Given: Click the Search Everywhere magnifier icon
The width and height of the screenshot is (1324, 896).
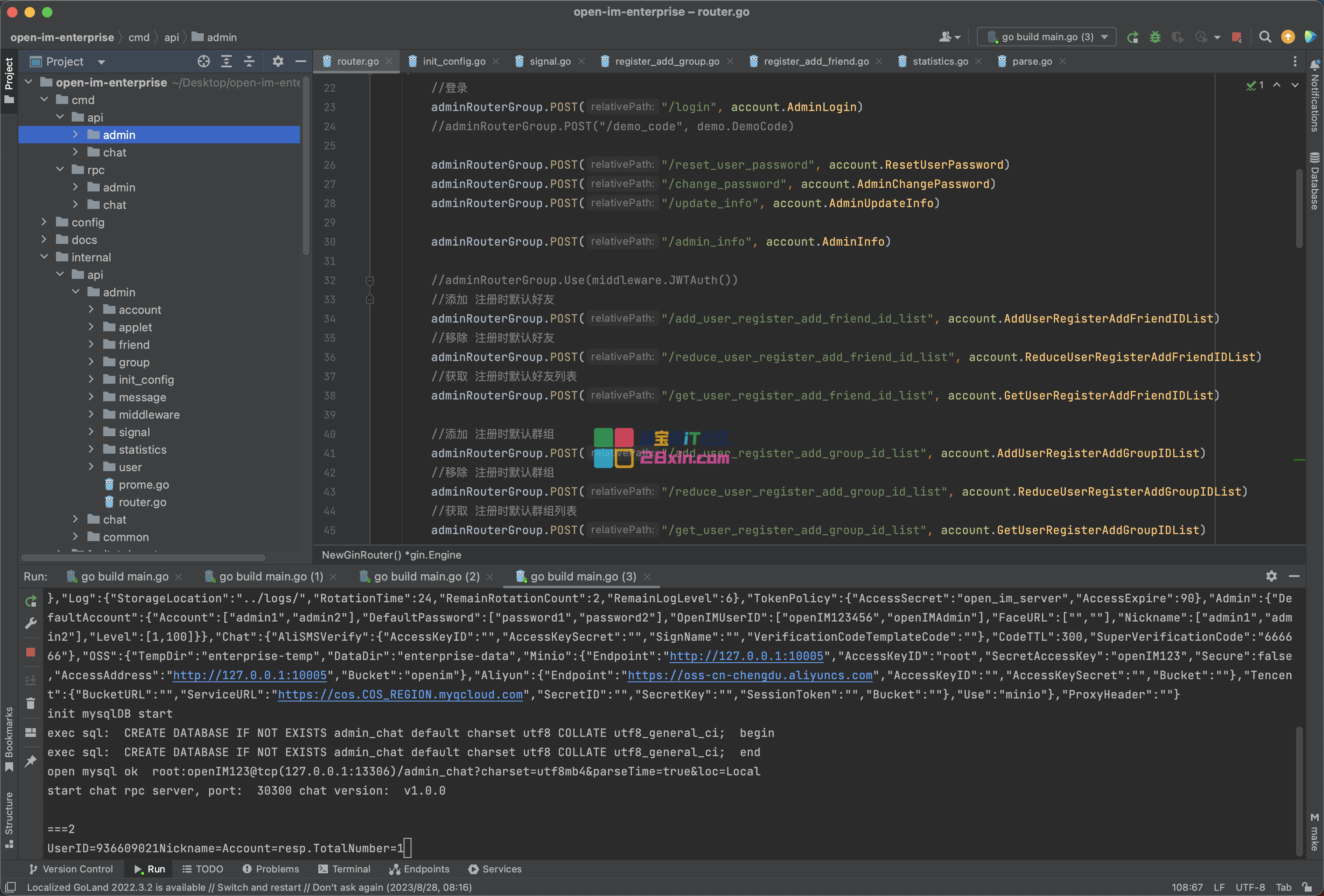Looking at the screenshot, I should [x=1265, y=37].
